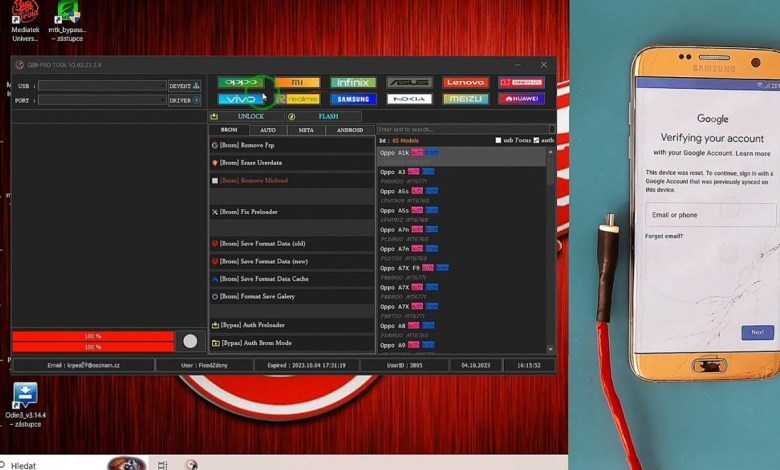Select Oppo A5s CPH1912 model row
Viewport: 780px width, 470px height.
[462, 215]
